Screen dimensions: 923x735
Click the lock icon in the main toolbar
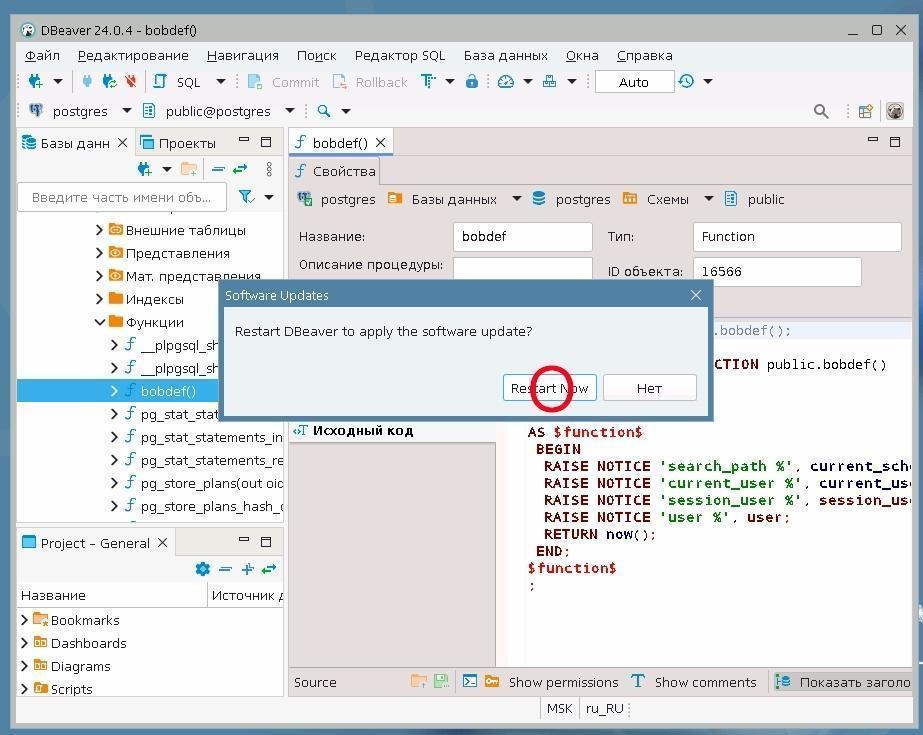coord(472,82)
